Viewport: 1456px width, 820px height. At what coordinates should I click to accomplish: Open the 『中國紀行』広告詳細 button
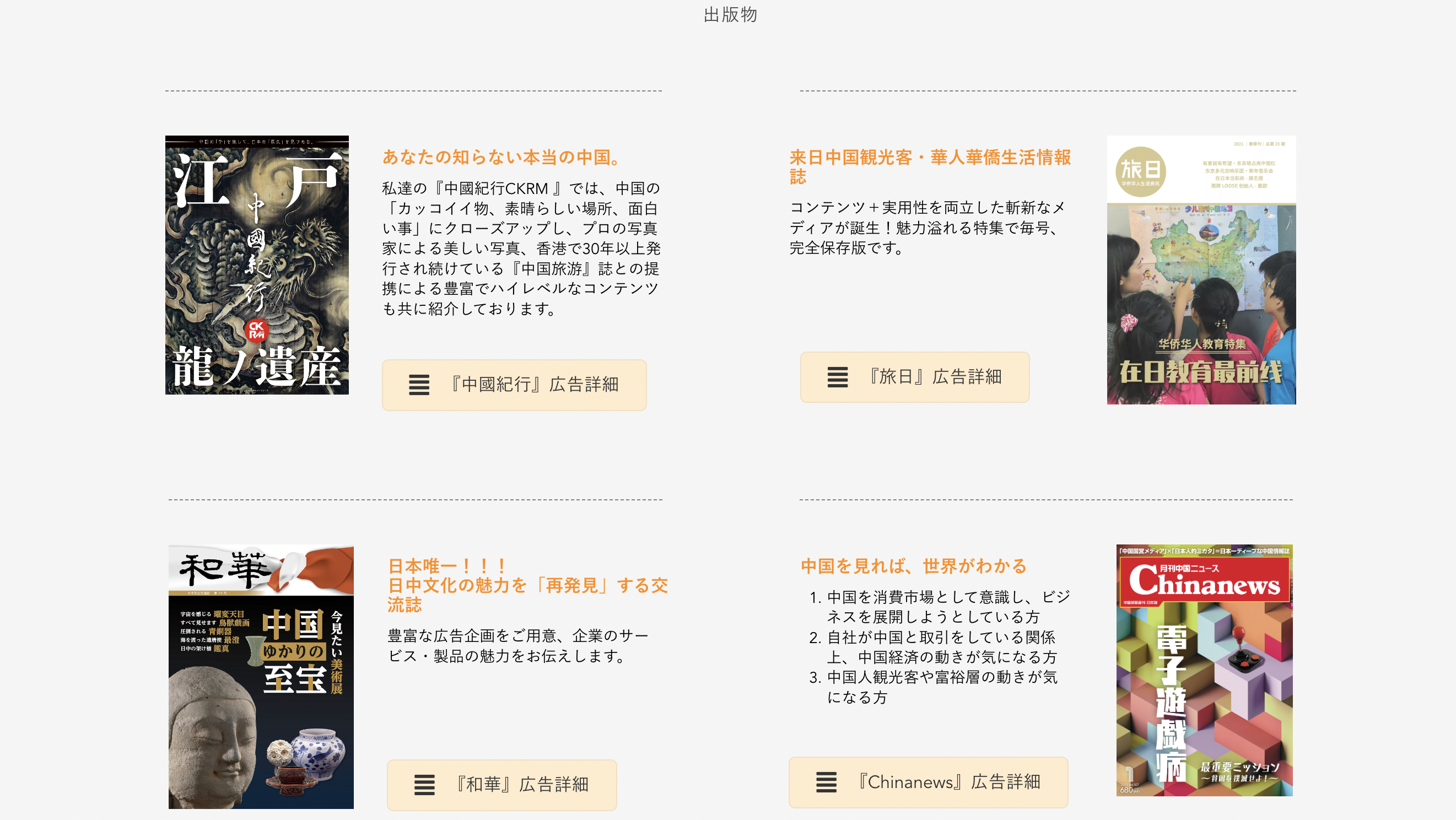coord(514,385)
